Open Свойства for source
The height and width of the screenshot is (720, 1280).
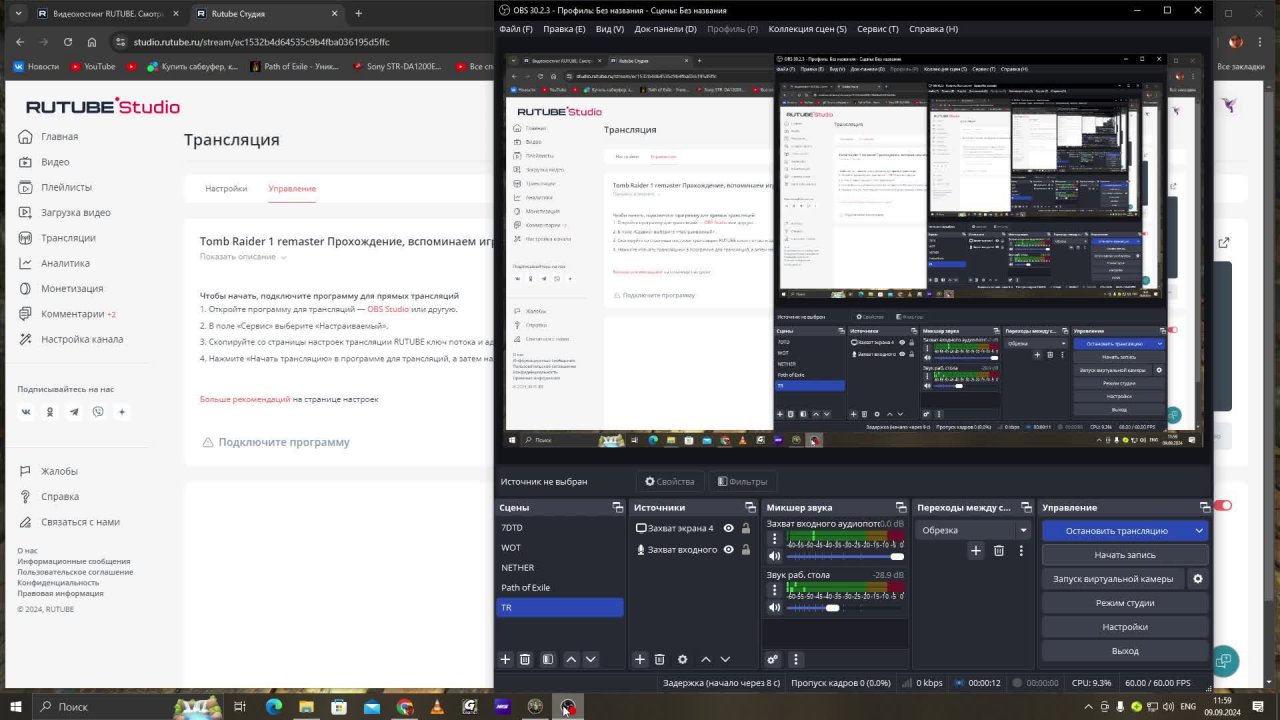(669, 481)
